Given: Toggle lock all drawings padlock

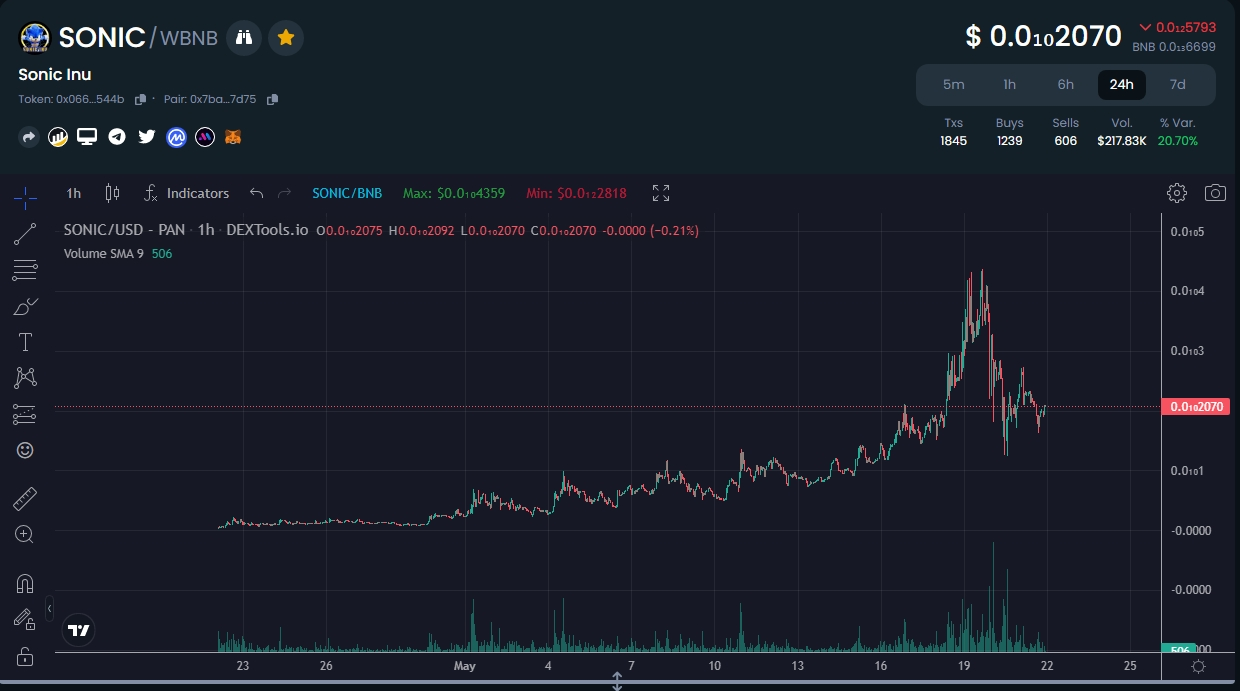Looking at the screenshot, I should (x=25, y=656).
